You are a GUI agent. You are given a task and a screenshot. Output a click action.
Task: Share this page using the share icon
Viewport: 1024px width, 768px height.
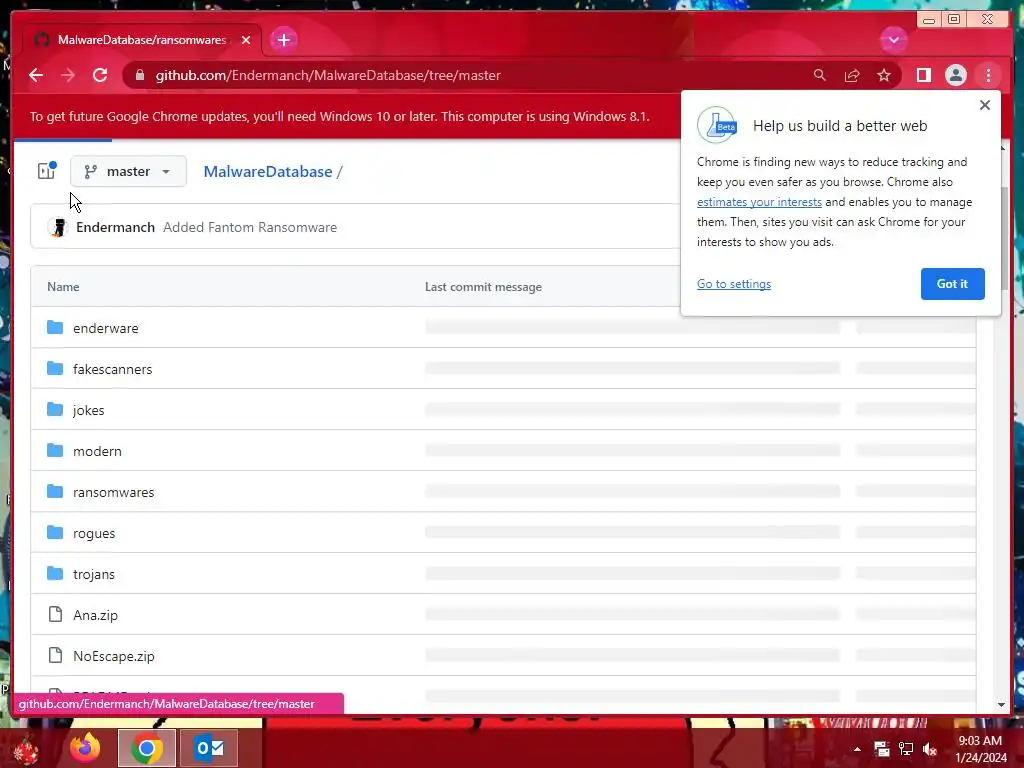click(x=852, y=75)
